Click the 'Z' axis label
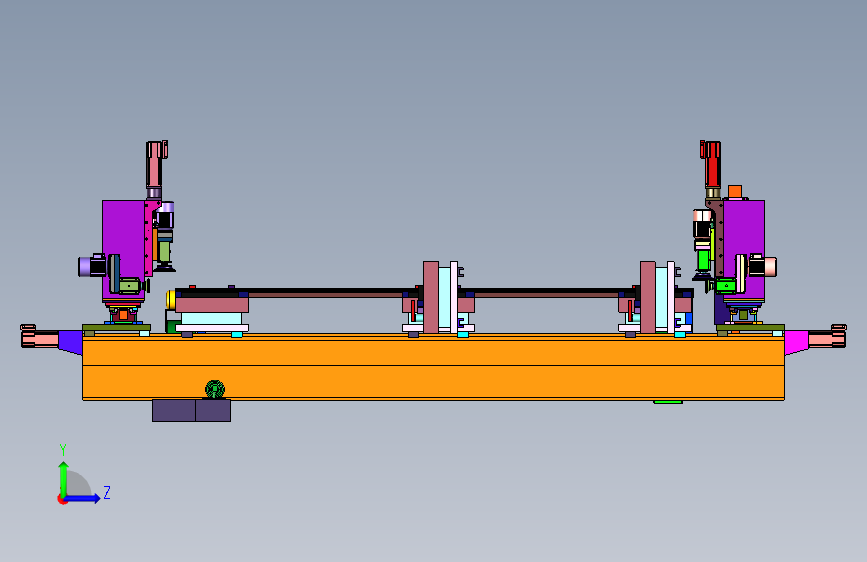 click(x=107, y=492)
